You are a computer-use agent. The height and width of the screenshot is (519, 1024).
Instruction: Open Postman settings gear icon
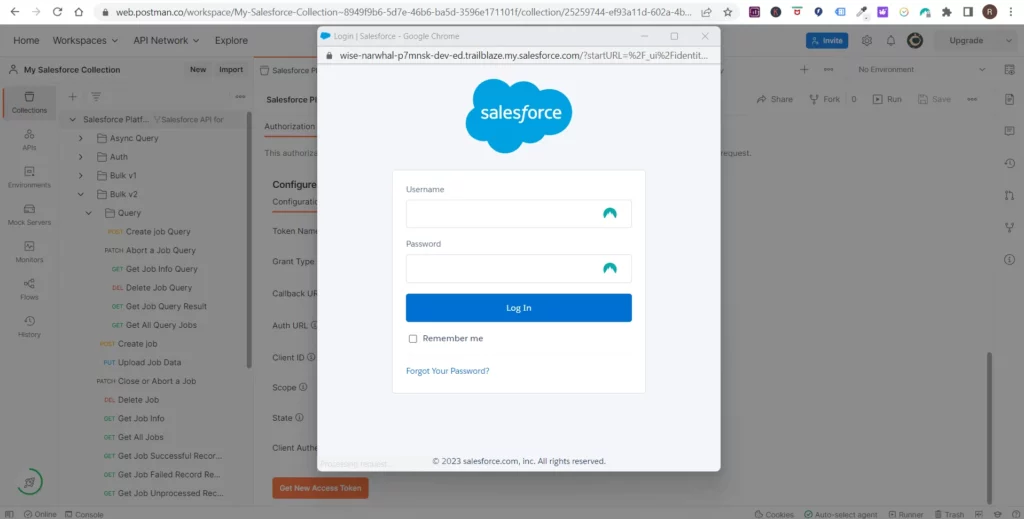pyautogui.click(x=867, y=40)
